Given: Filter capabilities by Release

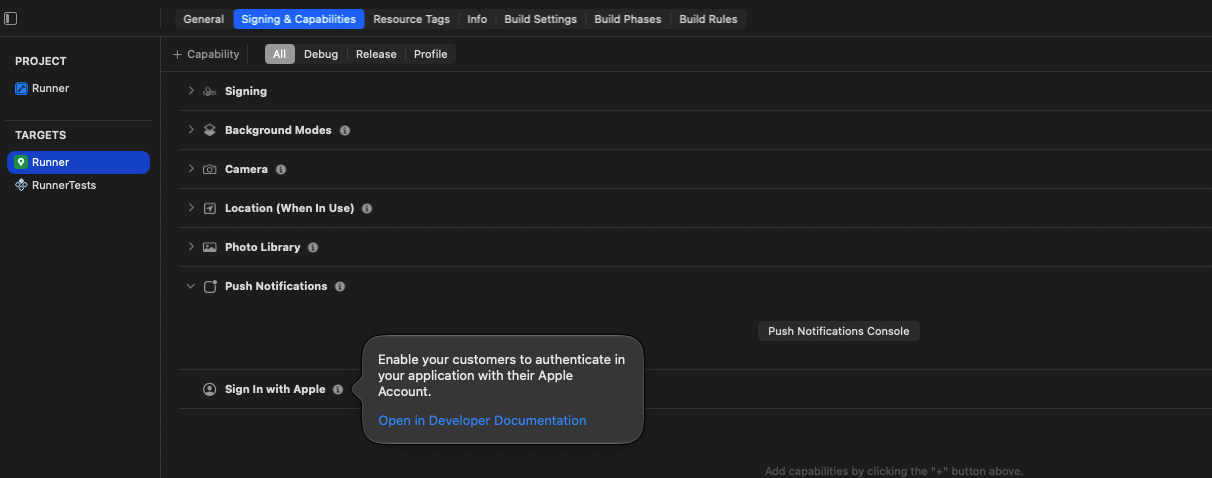Looking at the screenshot, I should tap(376, 54).
